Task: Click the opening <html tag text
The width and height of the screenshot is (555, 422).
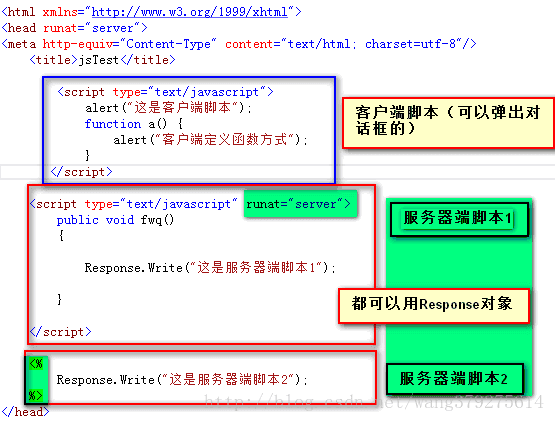Action: point(18,12)
